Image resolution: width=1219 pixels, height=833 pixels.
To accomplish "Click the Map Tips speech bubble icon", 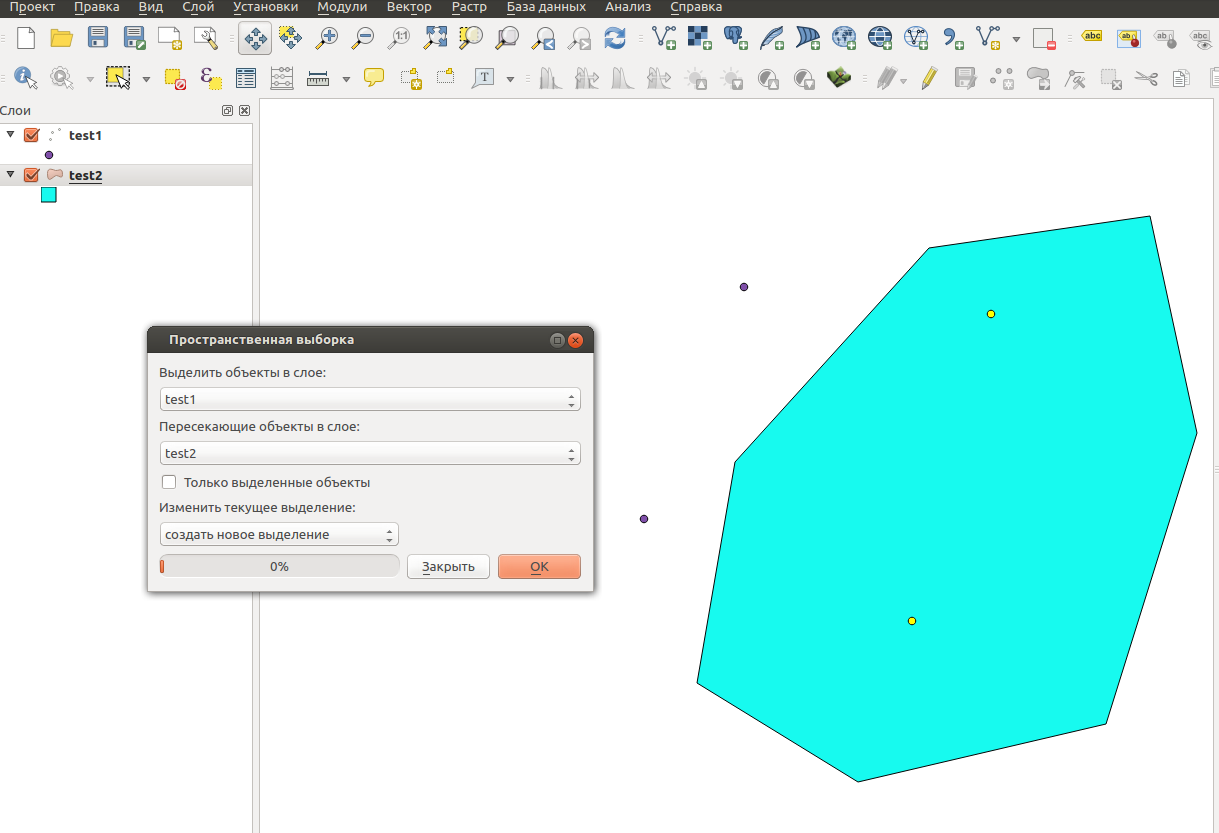I will [x=374, y=78].
